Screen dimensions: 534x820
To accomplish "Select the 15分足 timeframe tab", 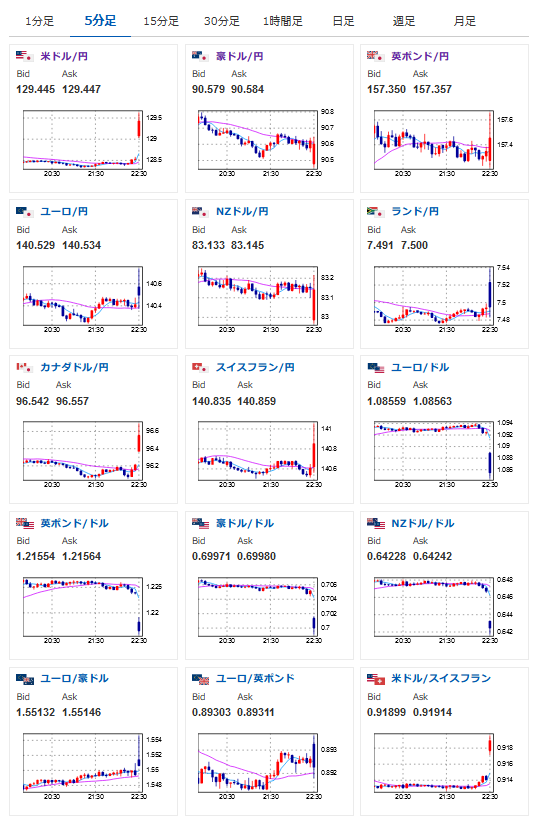I will coord(161,21).
